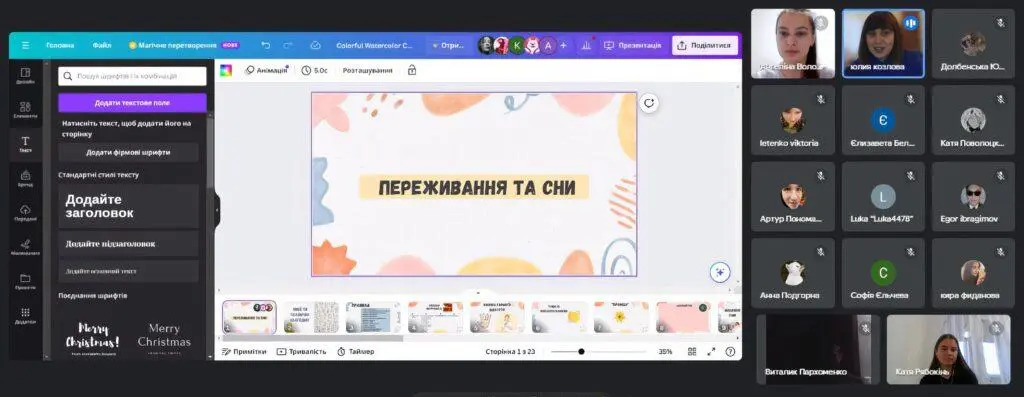The height and width of the screenshot is (397, 1024).
Task: Choose the serif Merry Christmas font combination
Action: [164, 337]
